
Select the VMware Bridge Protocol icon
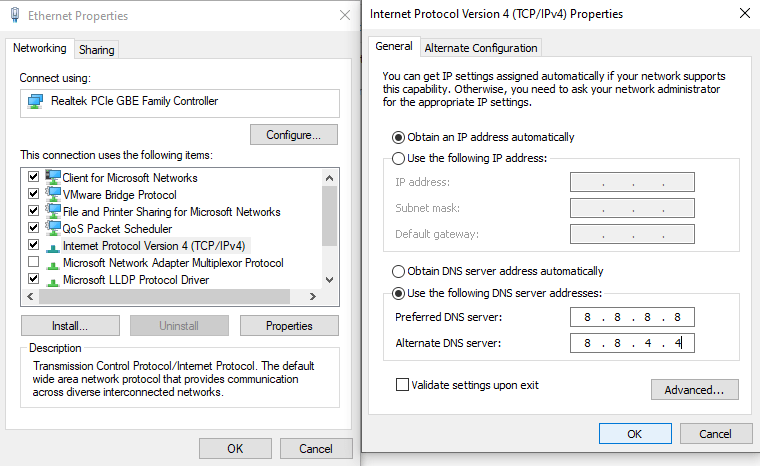coord(52,195)
